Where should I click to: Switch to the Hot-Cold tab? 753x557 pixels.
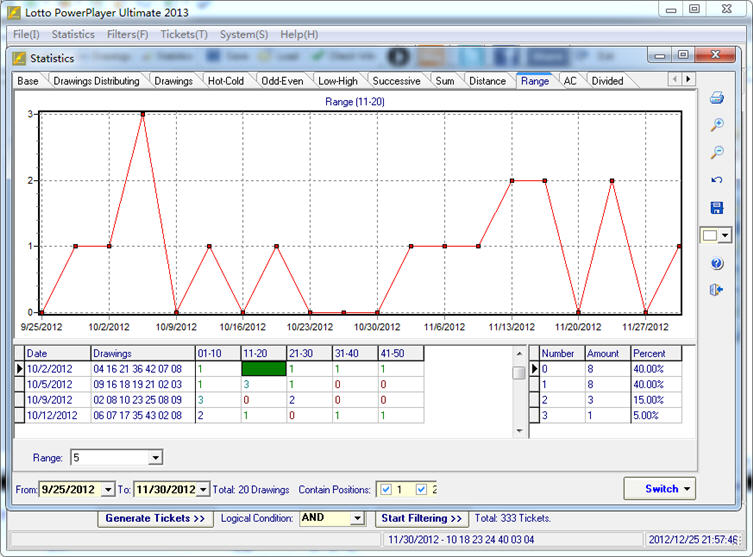[x=226, y=81]
